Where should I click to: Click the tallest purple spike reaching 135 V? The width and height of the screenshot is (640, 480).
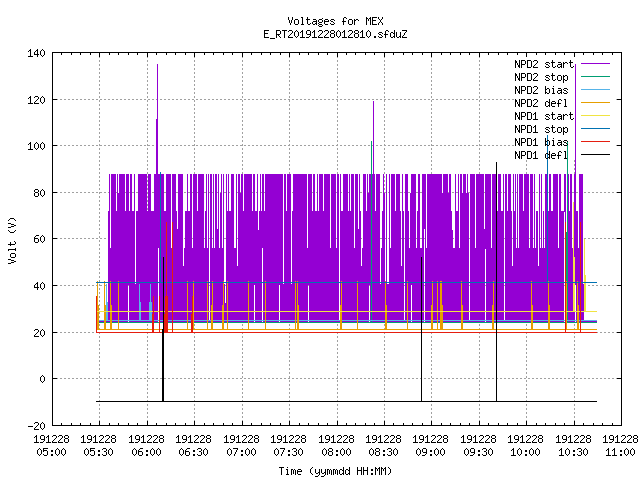[157, 118]
